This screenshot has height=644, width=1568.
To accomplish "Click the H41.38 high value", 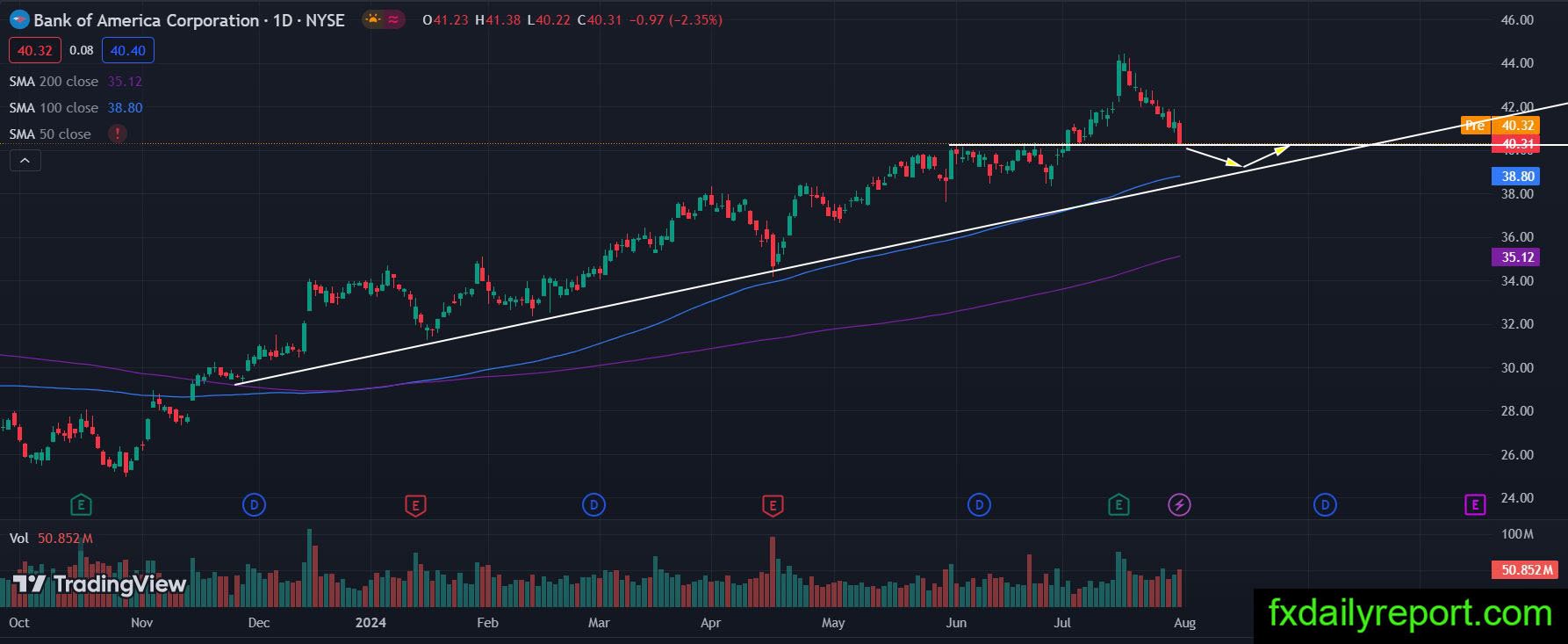I will tap(498, 19).
